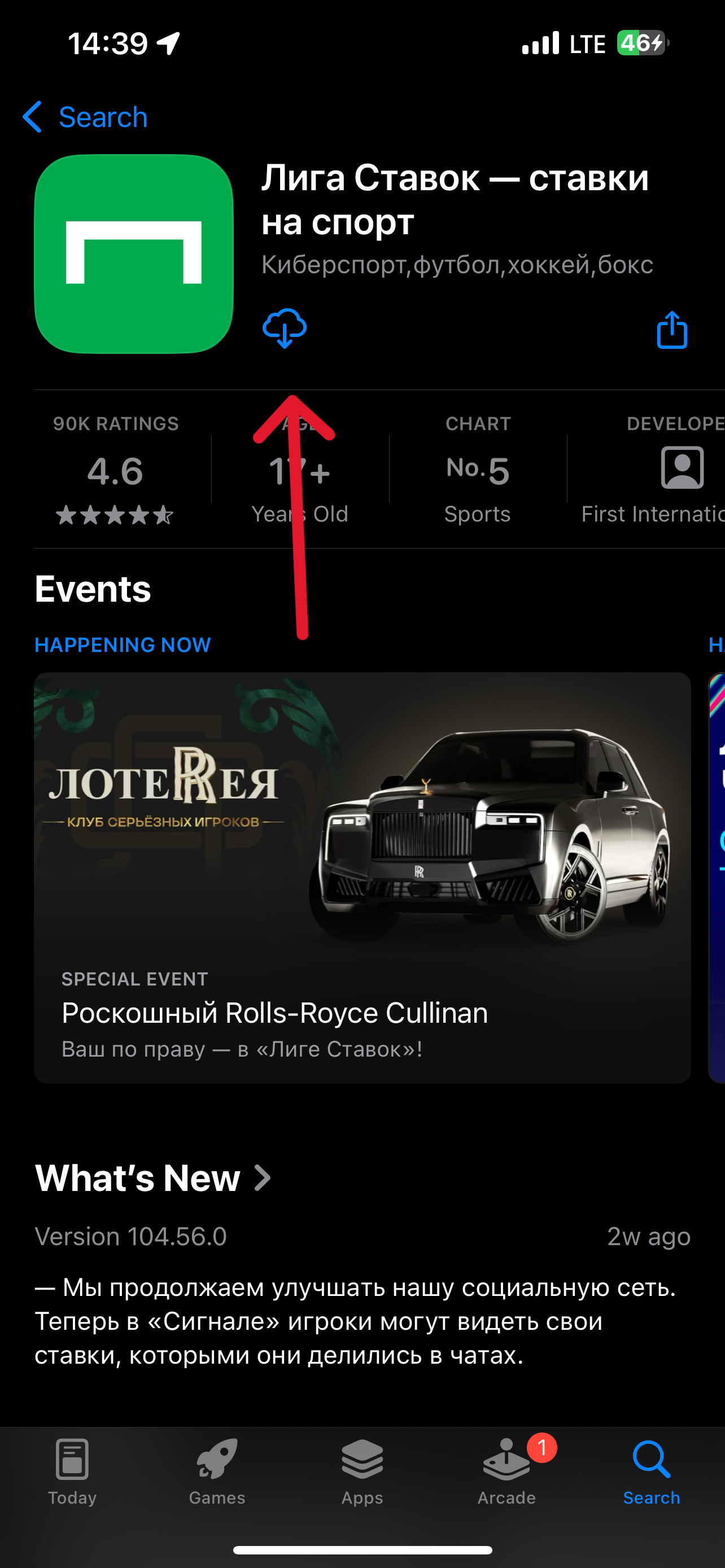The height and width of the screenshot is (1568, 725).
Task: Tap the star rating row
Action: tap(115, 515)
